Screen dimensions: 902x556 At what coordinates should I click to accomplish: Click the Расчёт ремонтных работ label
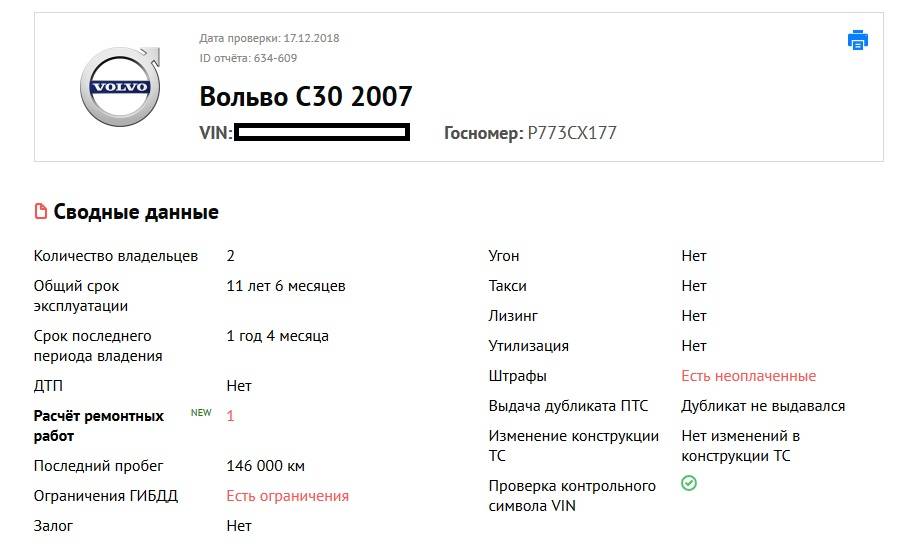click(99, 426)
